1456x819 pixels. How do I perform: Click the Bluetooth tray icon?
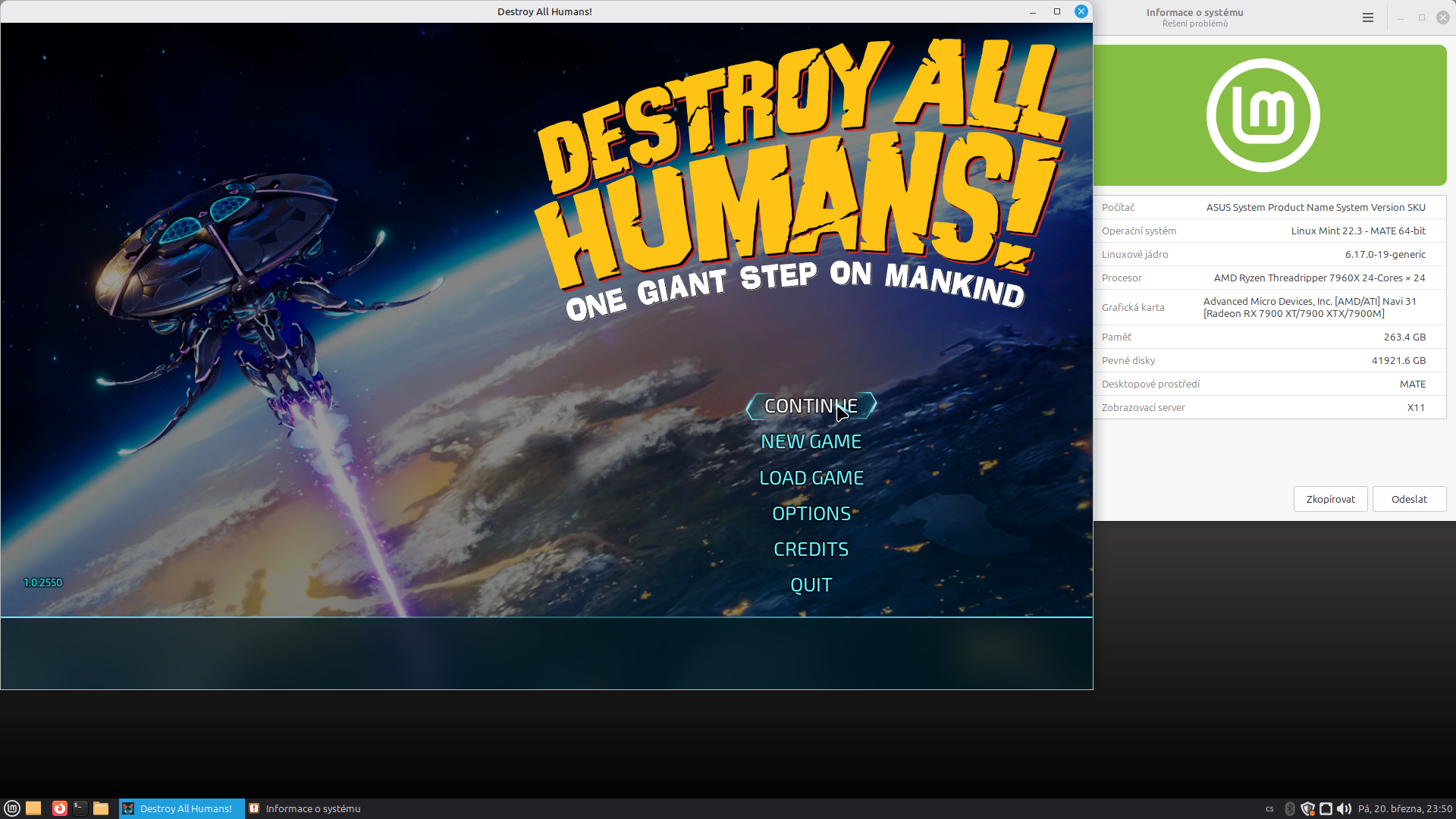click(x=1289, y=808)
